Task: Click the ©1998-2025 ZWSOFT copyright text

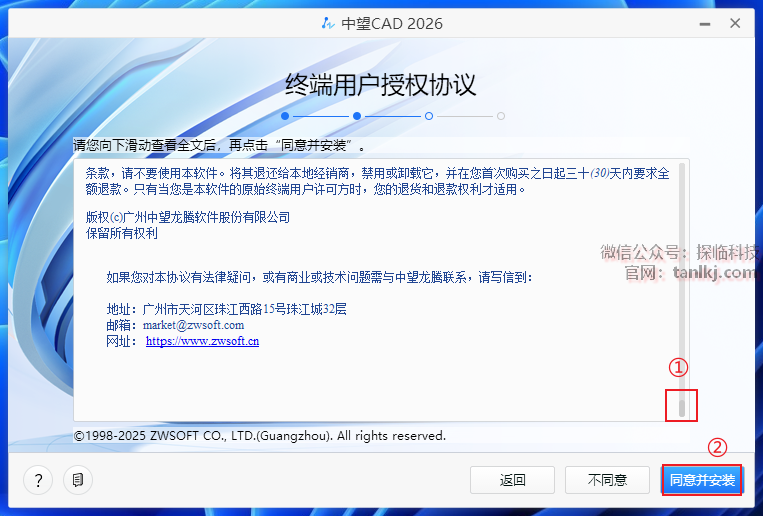Action: 259,435
